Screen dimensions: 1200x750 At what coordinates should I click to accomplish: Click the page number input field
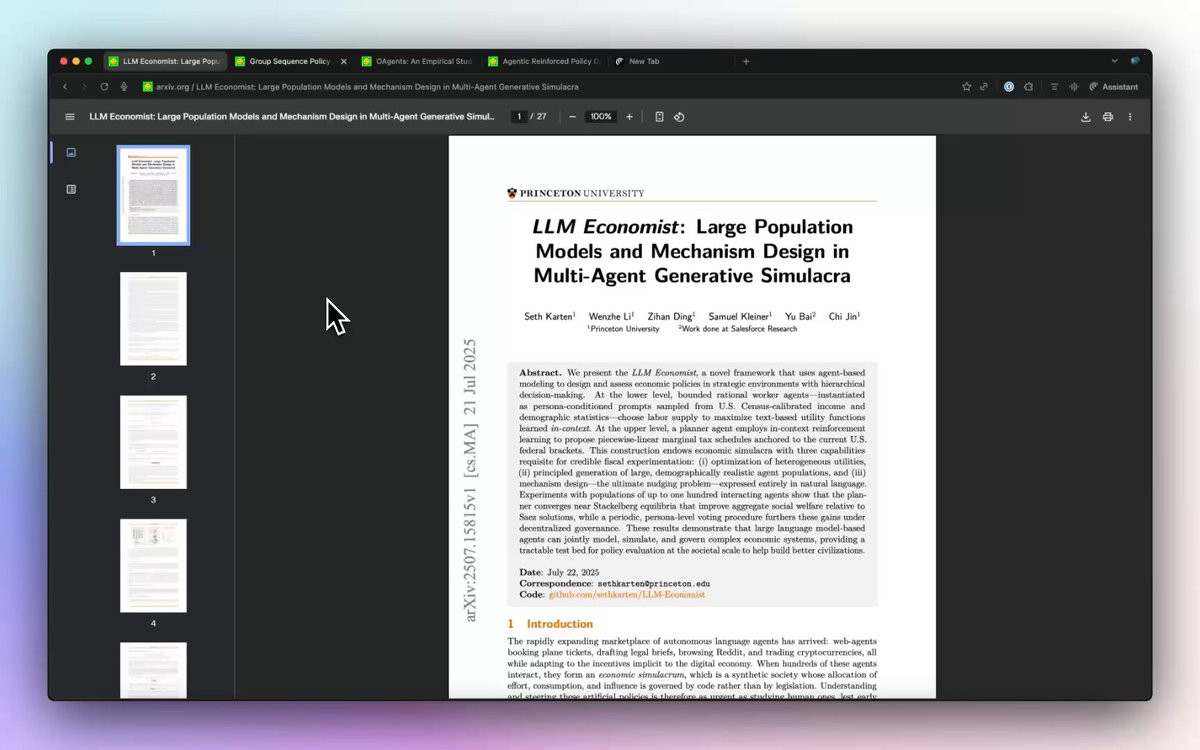point(518,117)
